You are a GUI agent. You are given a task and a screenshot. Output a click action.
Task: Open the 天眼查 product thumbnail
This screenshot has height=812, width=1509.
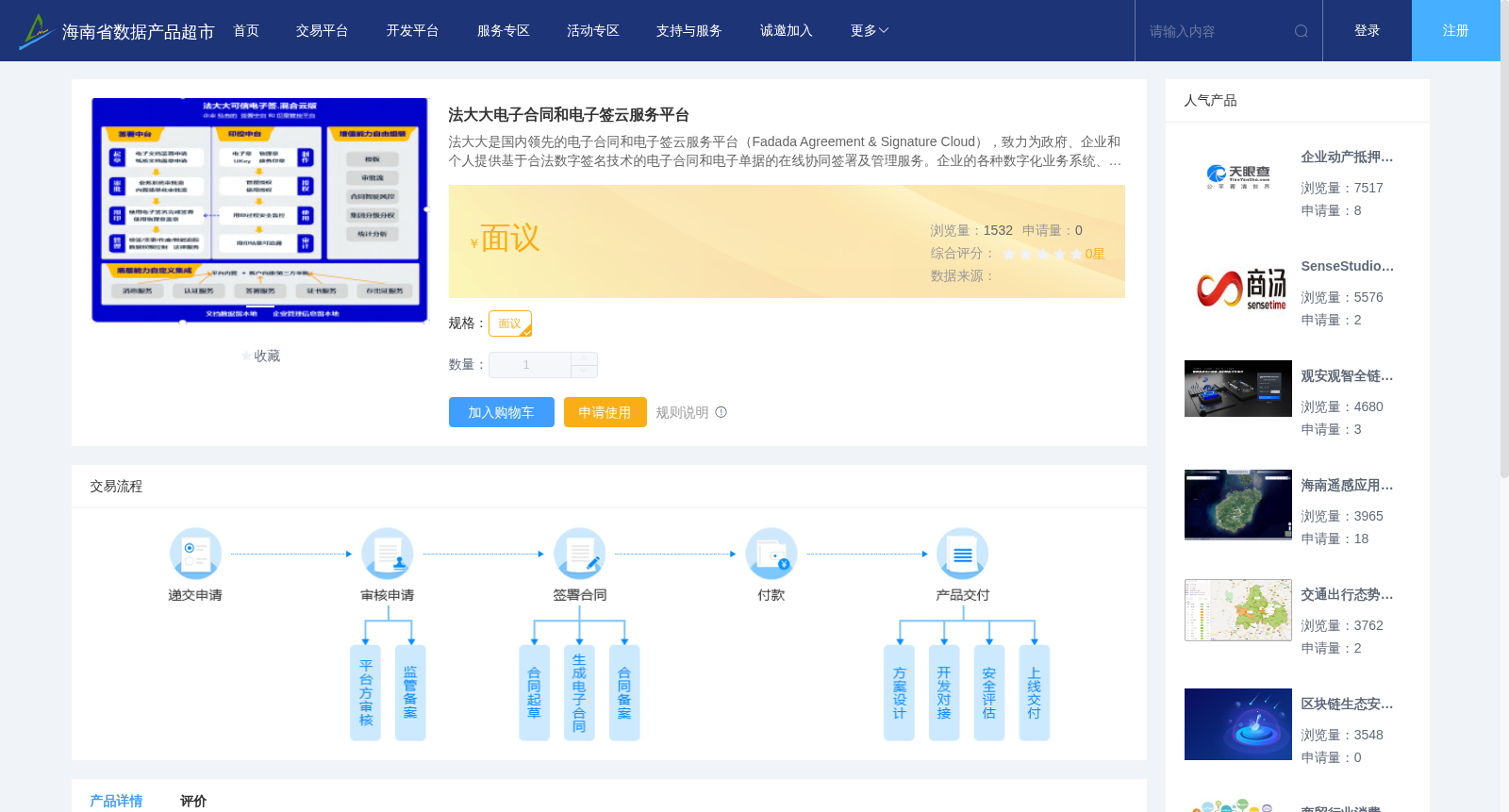(1238, 175)
